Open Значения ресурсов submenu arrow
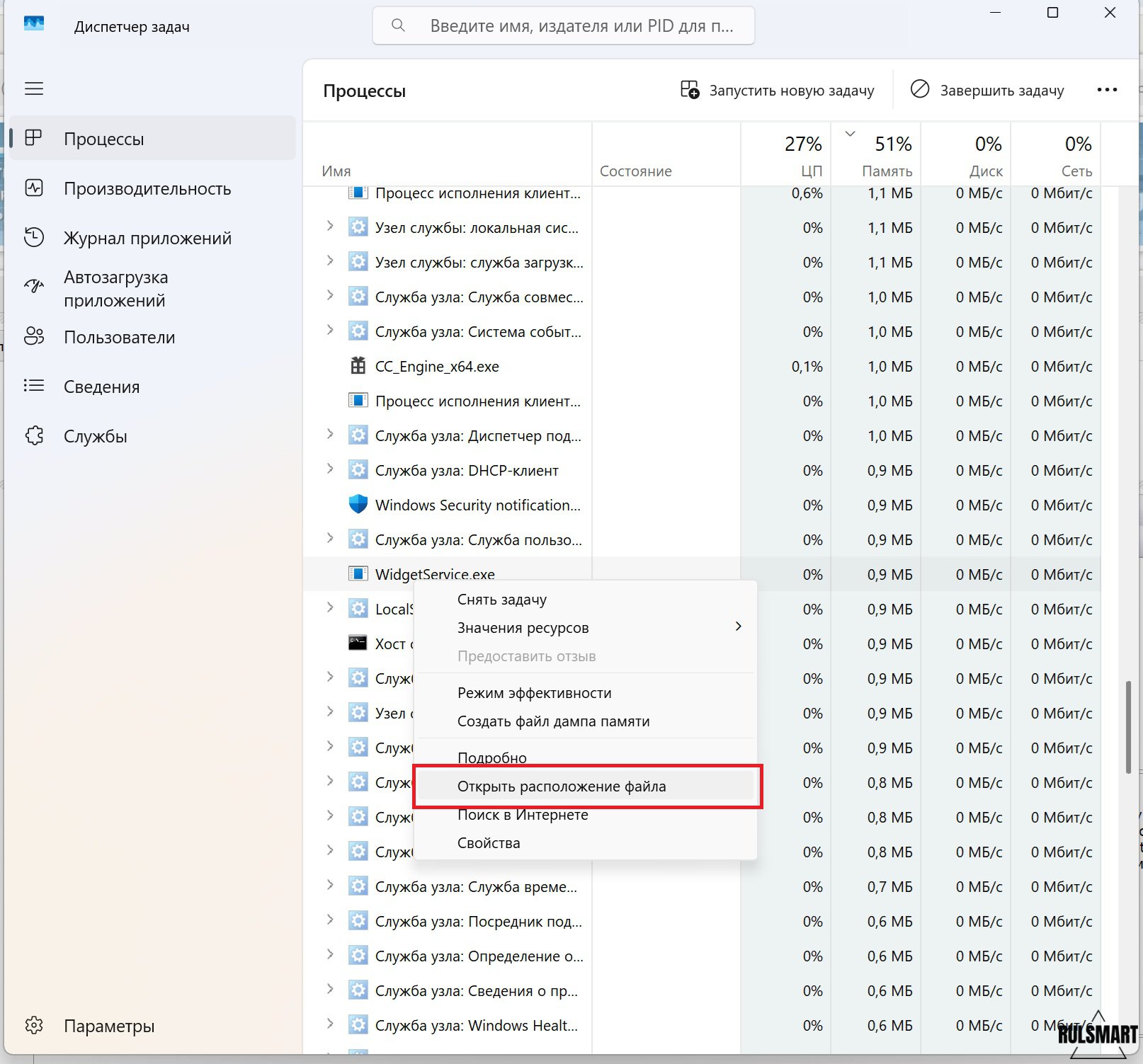The width and height of the screenshot is (1143, 1064). [738, 627]
